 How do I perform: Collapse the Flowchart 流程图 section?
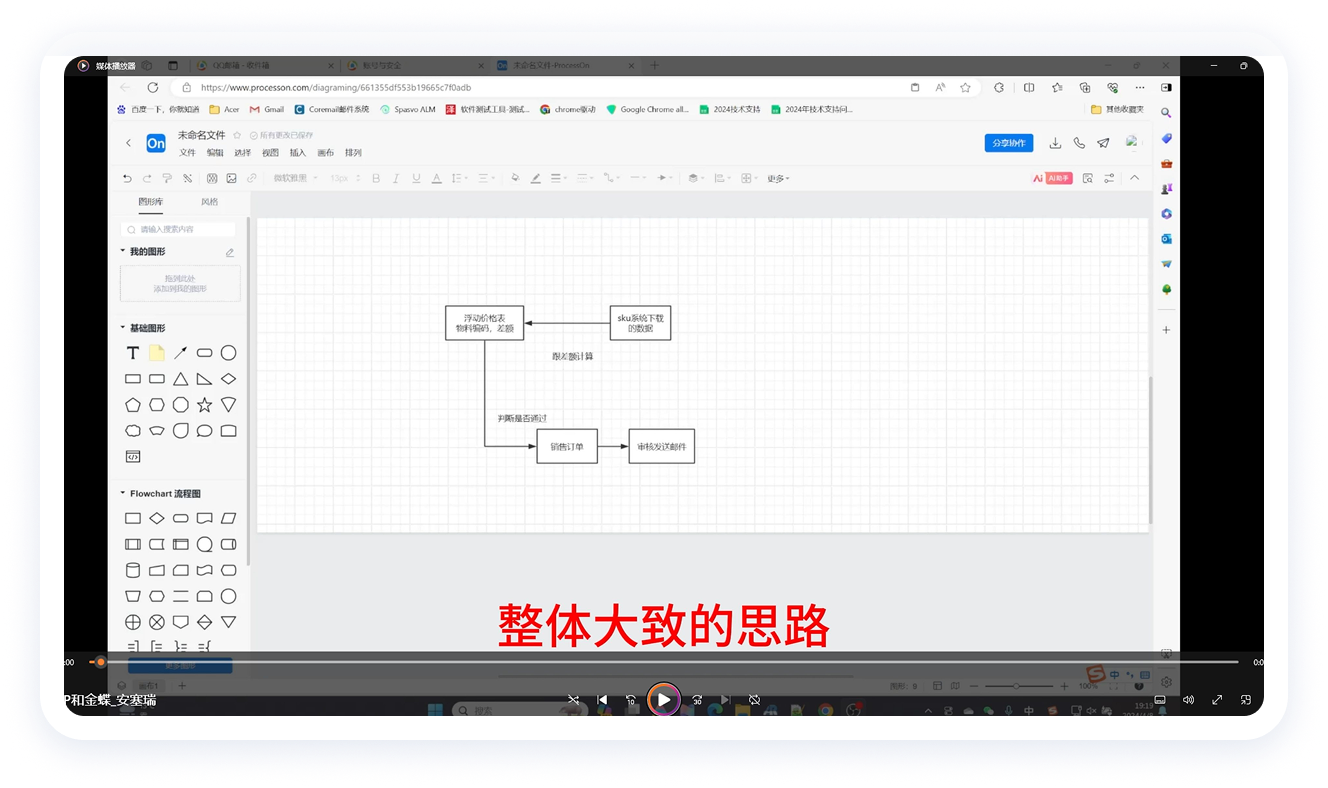(x=123, y=493)
